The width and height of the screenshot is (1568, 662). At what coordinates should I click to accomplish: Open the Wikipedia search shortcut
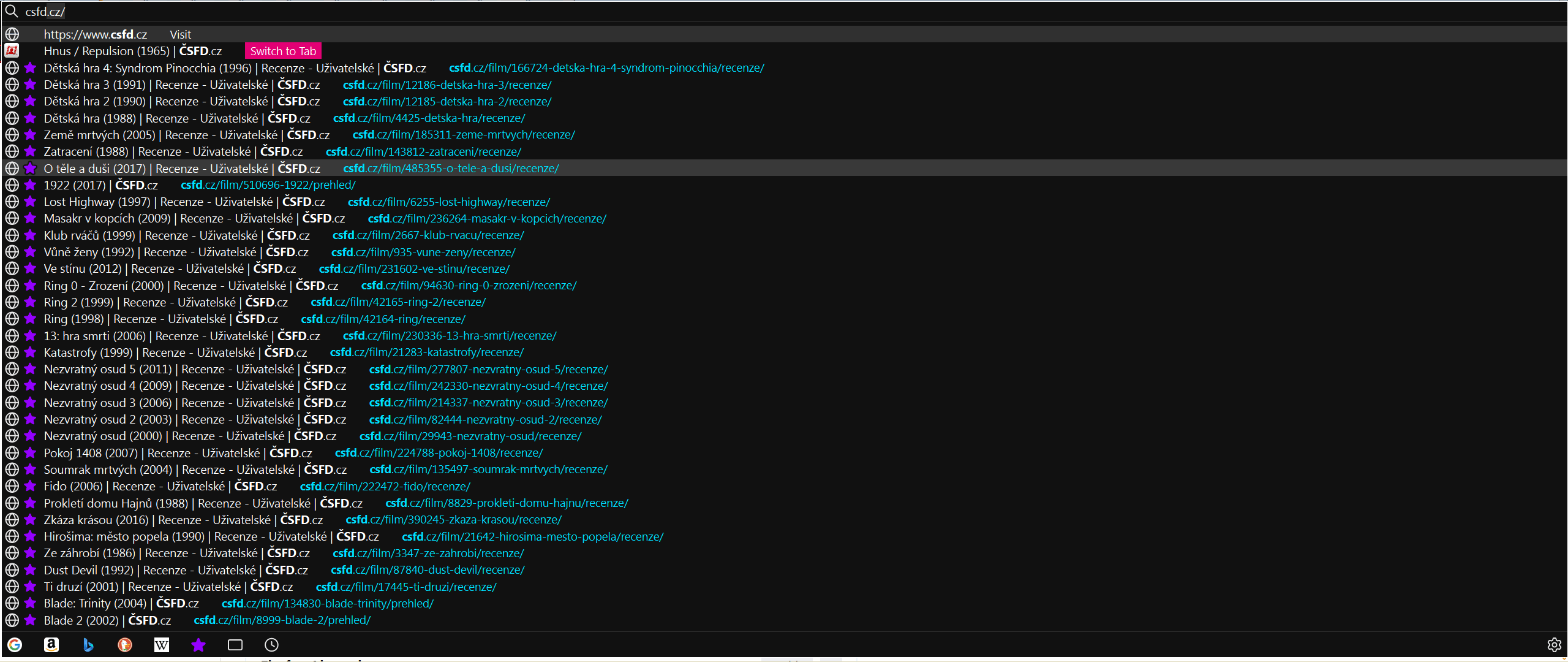(x=162, y=645)
